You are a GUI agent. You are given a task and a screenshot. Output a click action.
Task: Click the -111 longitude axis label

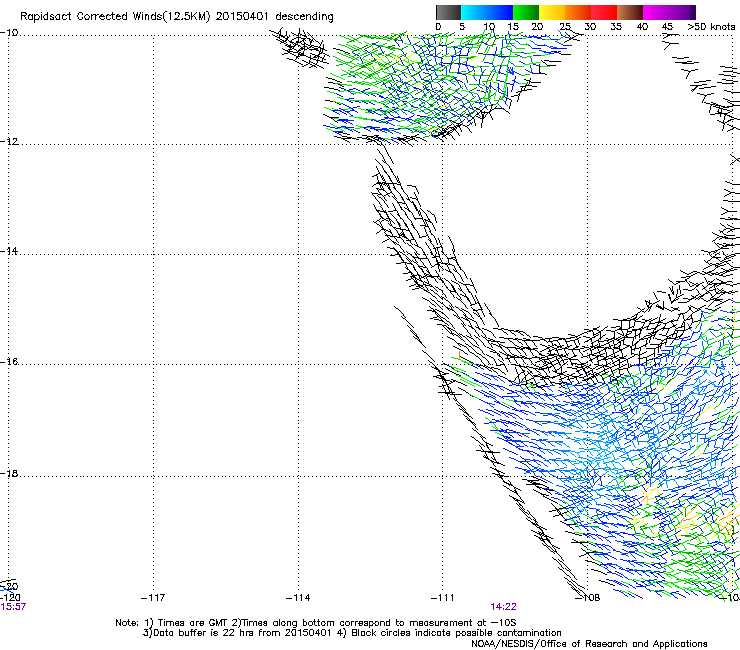click(443, 598)
